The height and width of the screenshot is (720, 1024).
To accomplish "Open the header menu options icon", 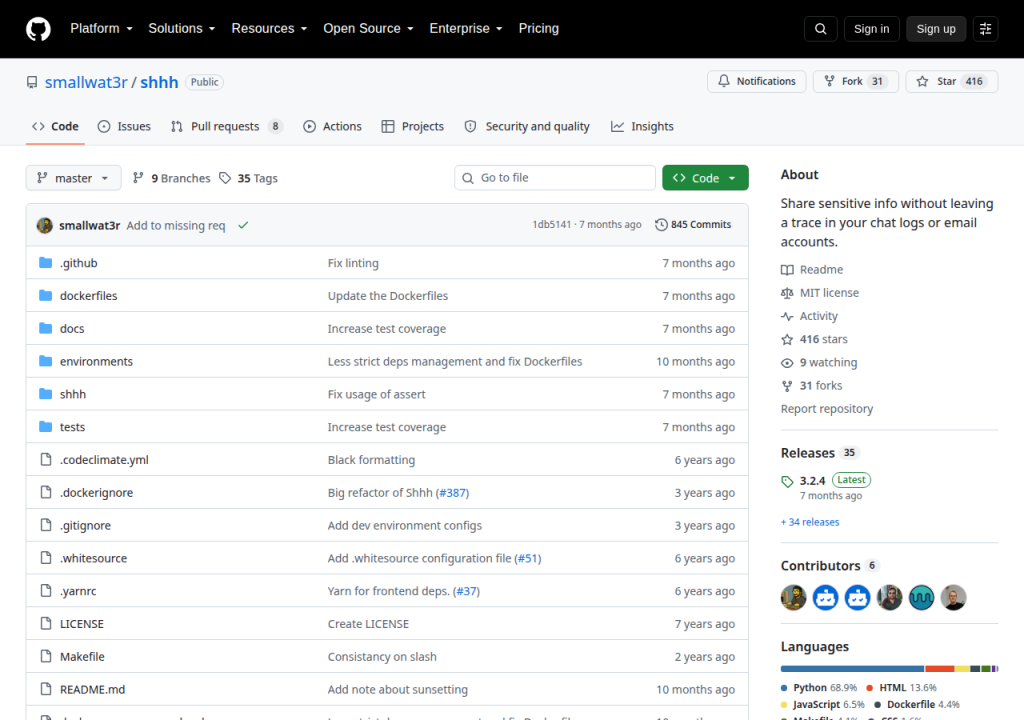I will point(985,29).
